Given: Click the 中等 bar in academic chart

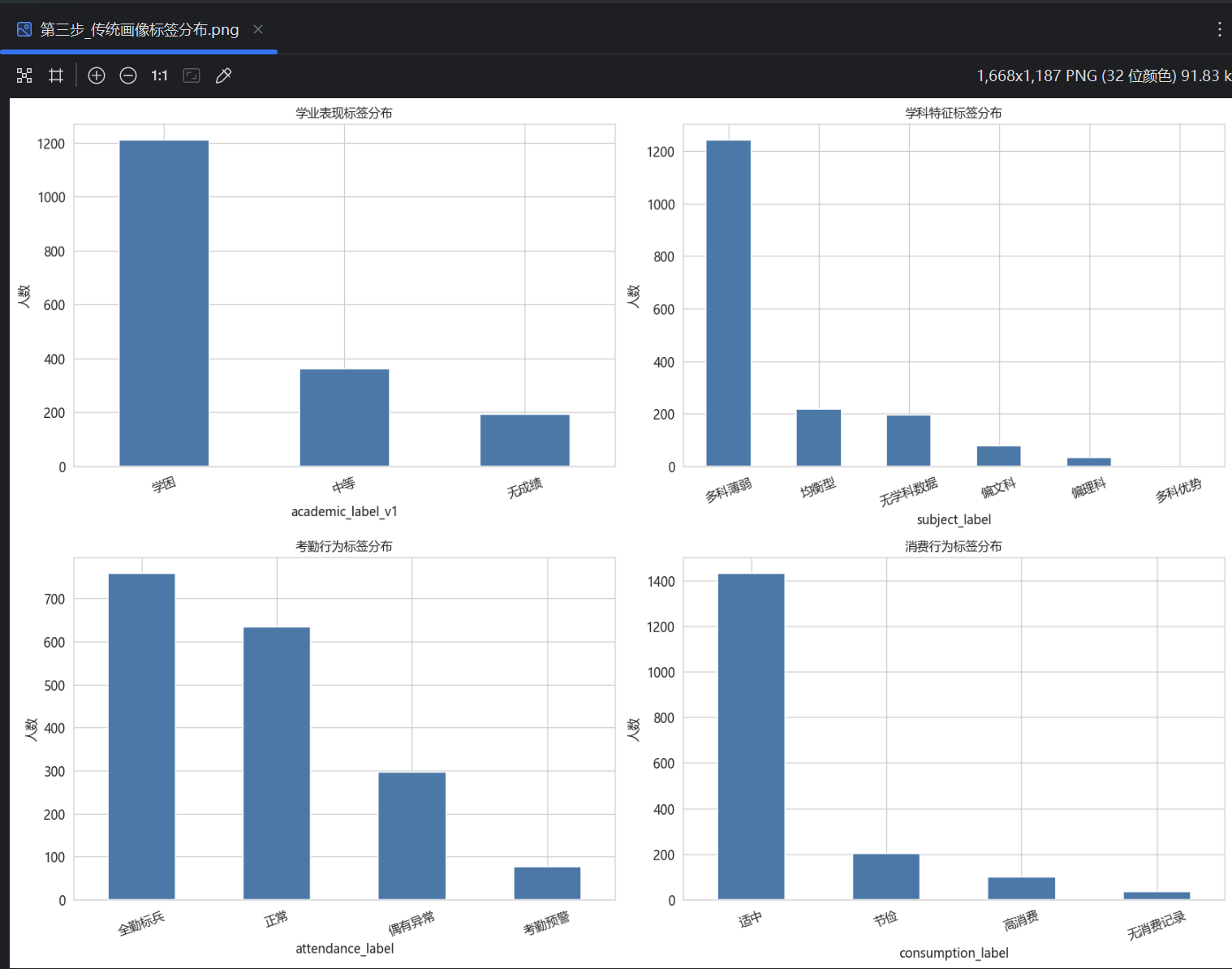Looking at the screenshot, I should (x=344, y=418).
